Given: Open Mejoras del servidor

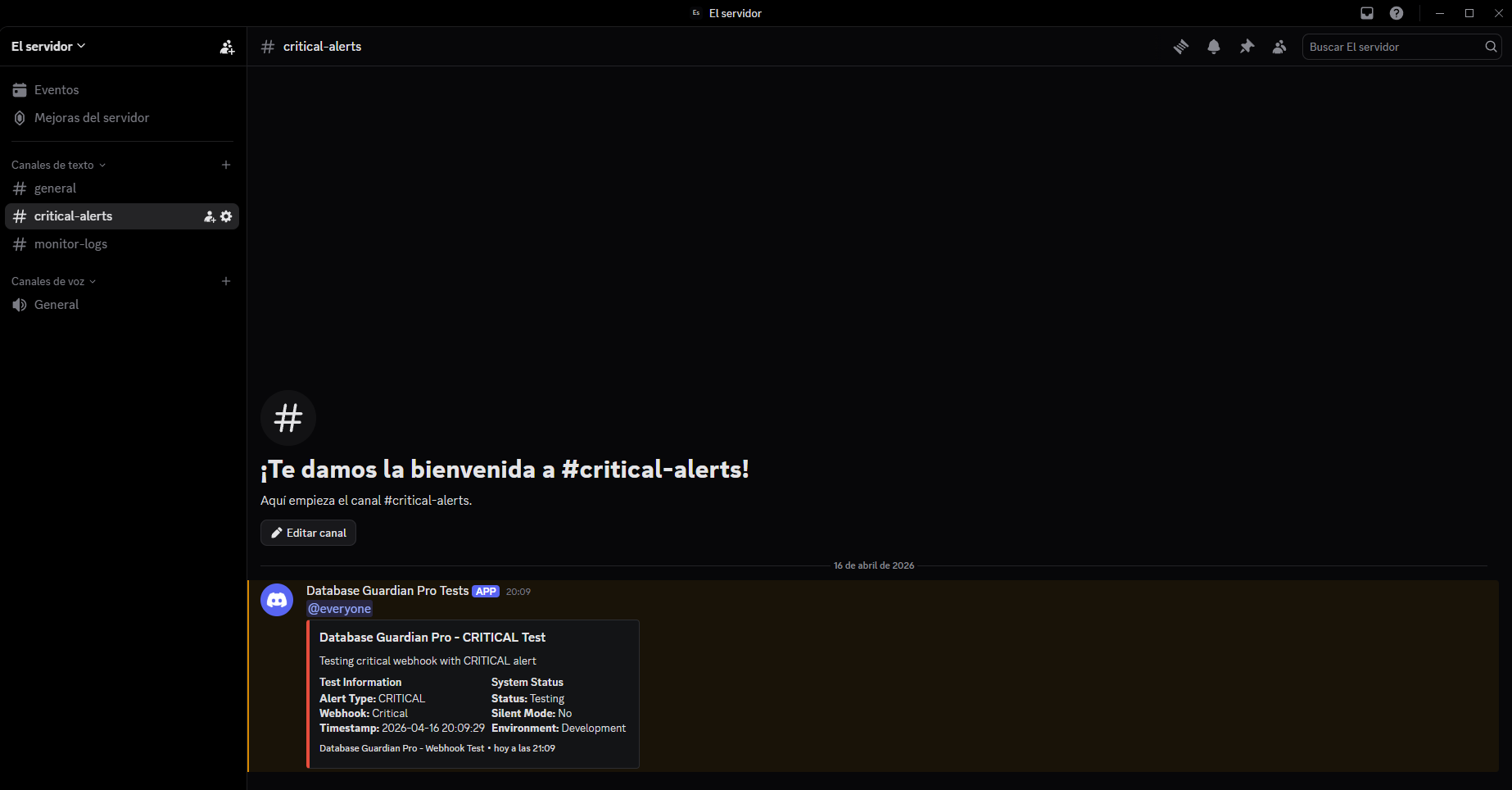Looking at the screenshot, I should pos(91,117).
